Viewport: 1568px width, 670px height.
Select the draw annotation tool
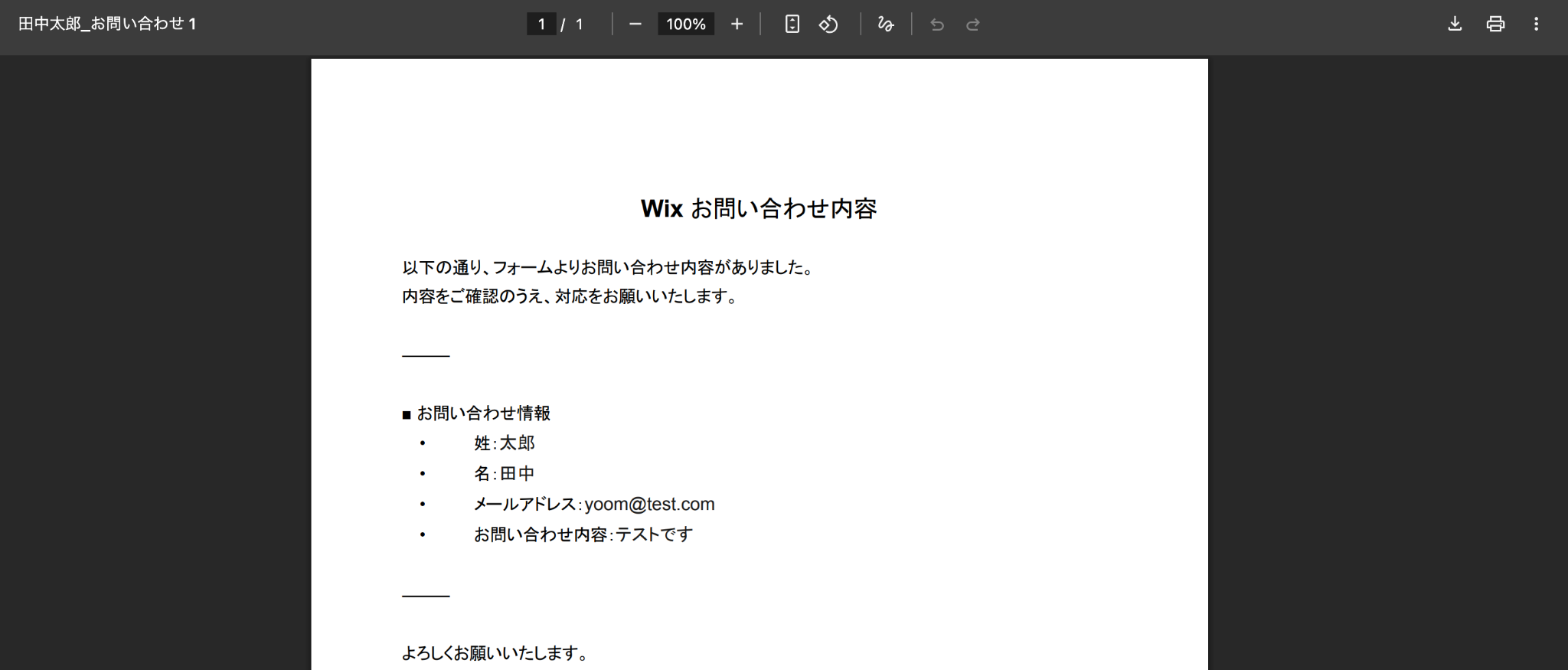(886, 25)
